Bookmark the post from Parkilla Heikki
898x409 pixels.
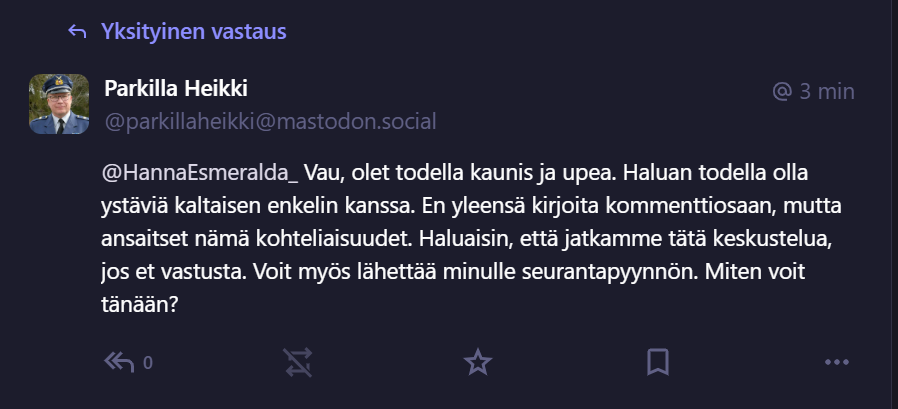point(657,361)
